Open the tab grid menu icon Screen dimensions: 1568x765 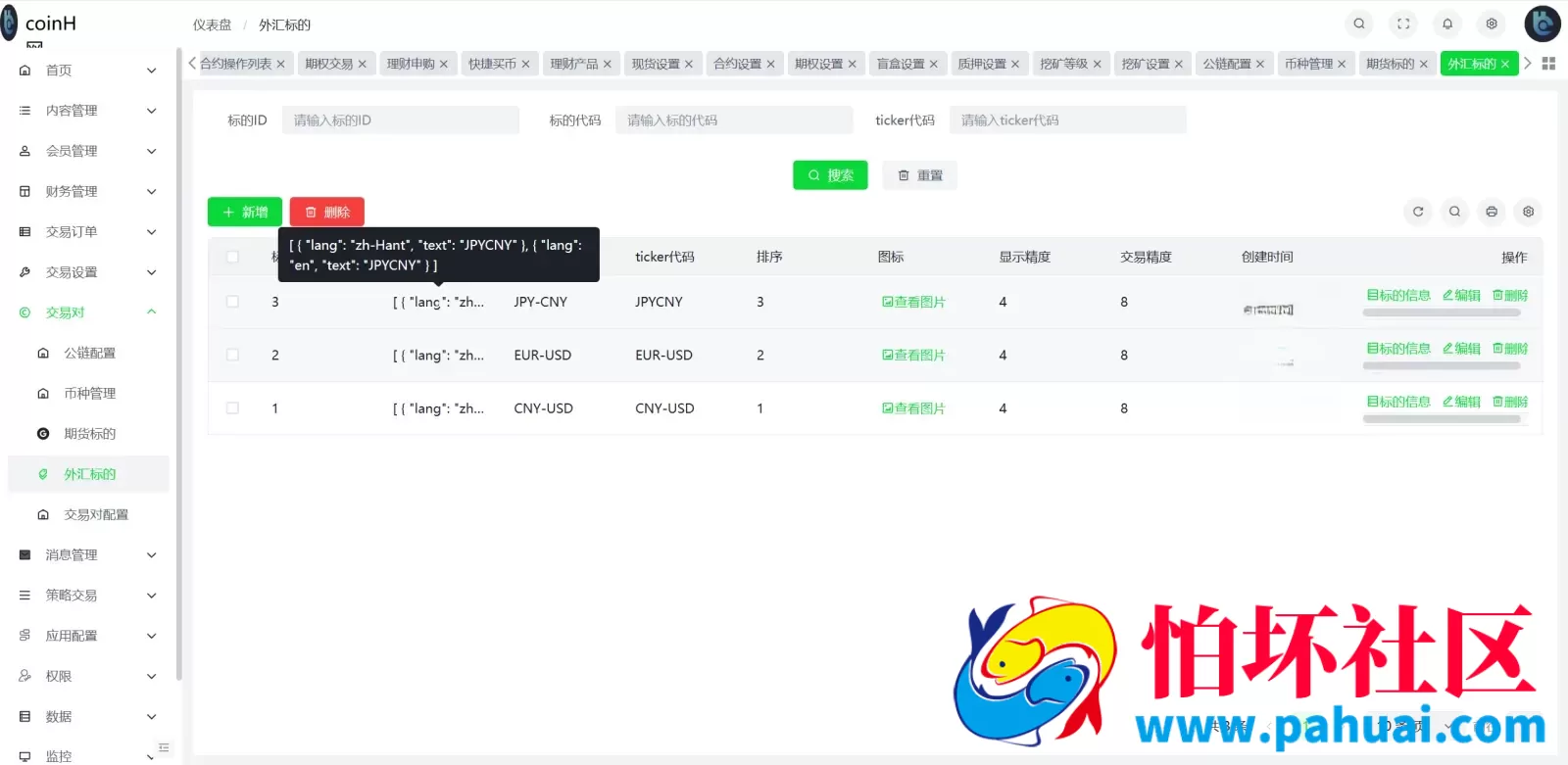1548,64
